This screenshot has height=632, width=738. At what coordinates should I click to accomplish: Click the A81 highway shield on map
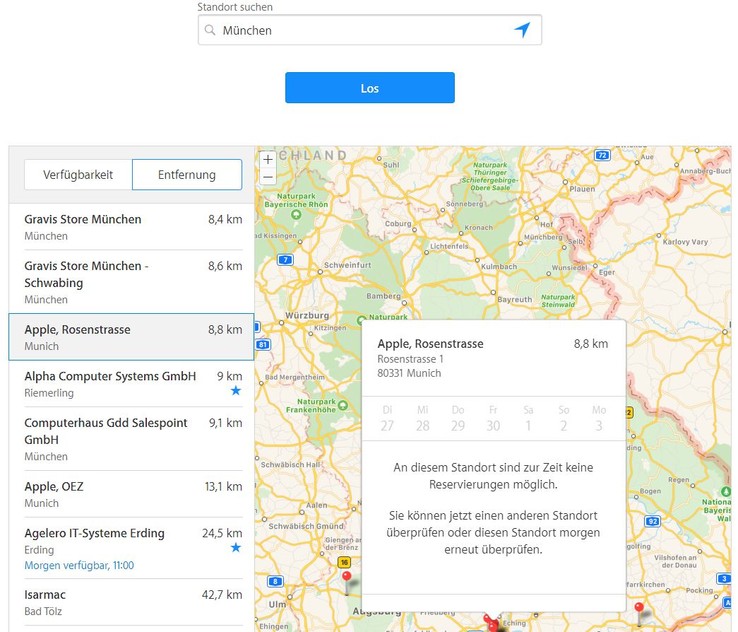pos(263,344)
